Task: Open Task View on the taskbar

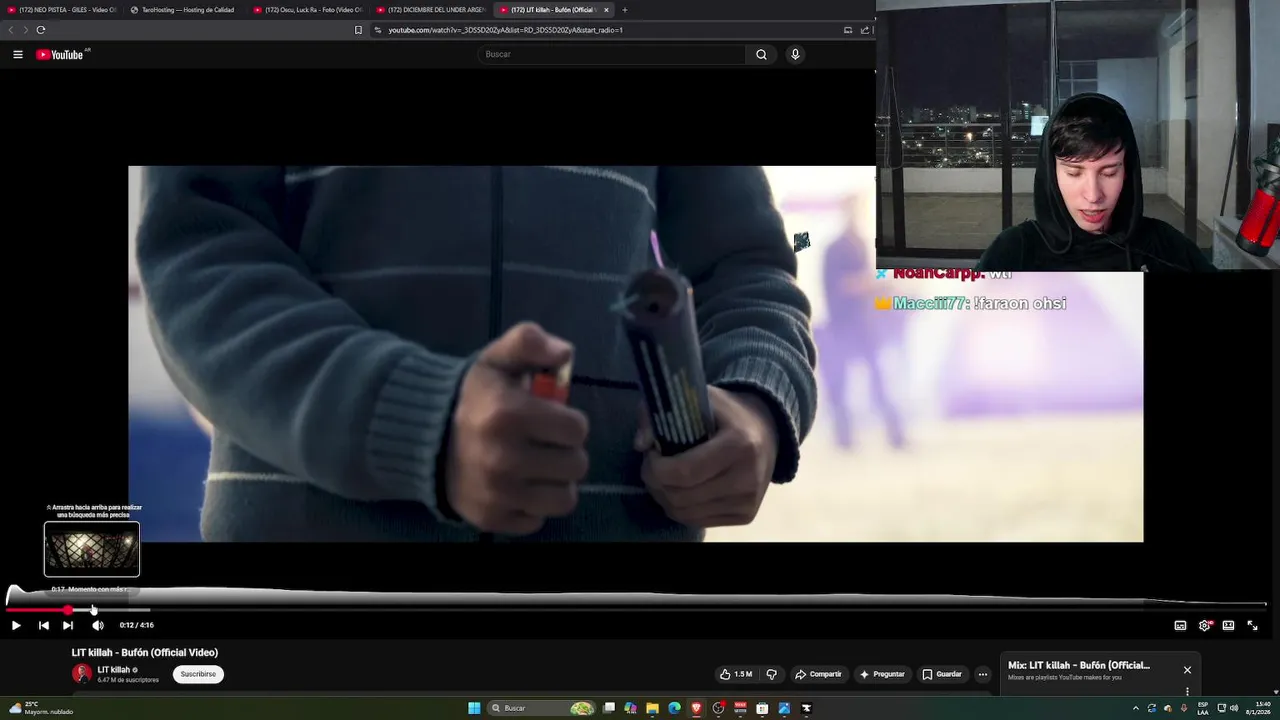Action: pos(608,708)
